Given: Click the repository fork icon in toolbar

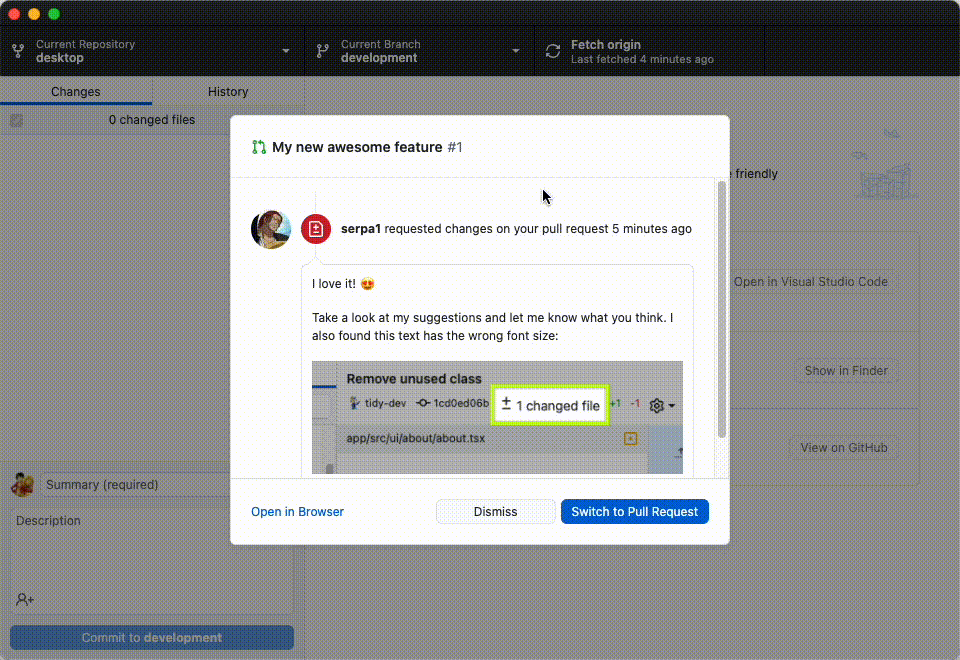Looking at the screenshot, I should coord(18,51).
